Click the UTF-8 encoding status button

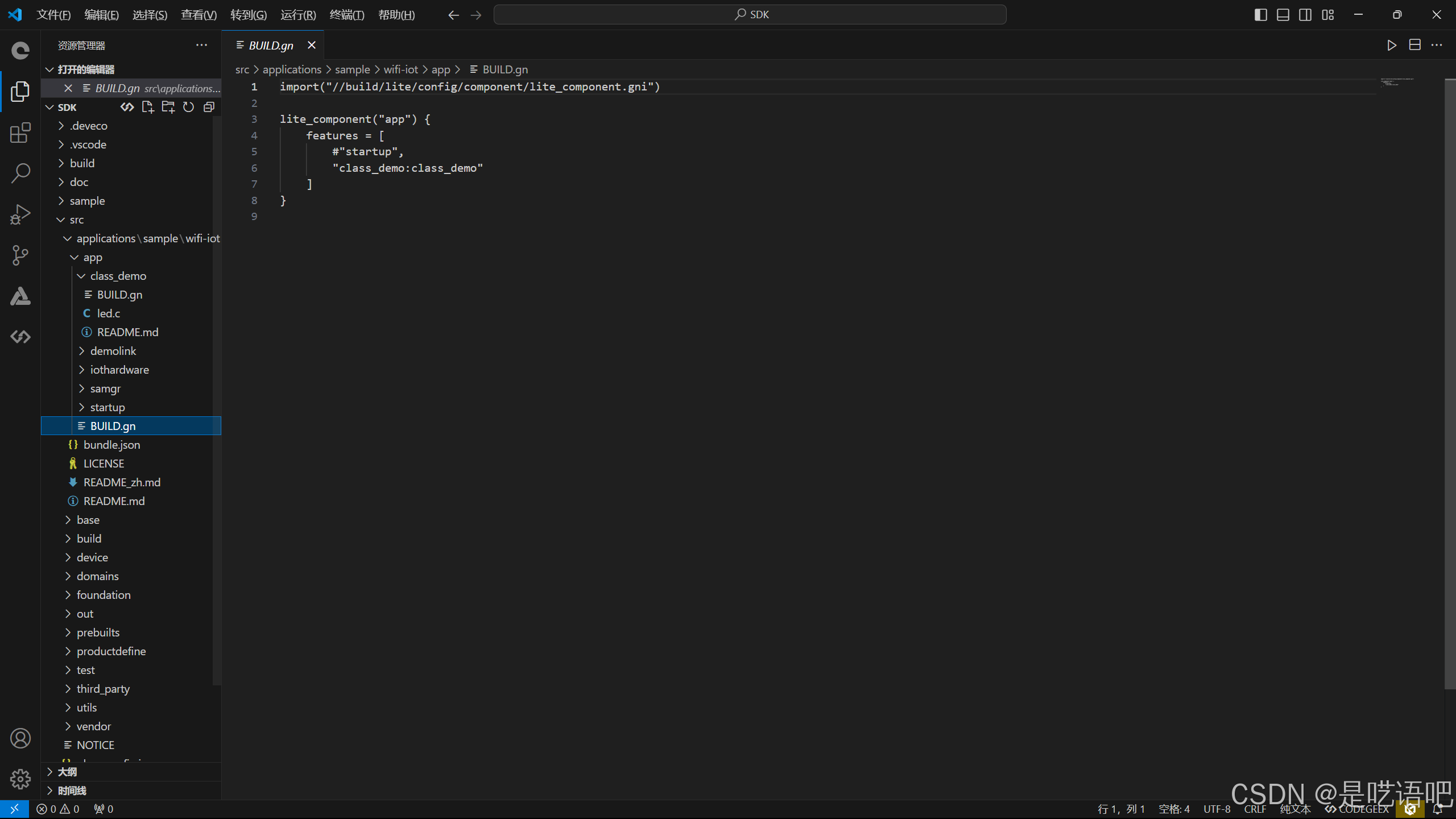tap(1217, 809)
